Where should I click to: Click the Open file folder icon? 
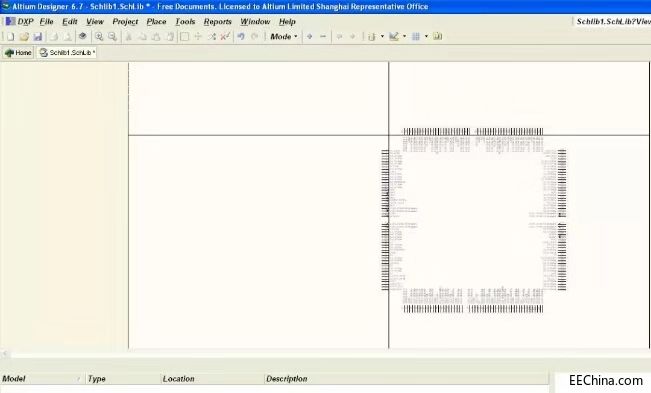tap(24, 37)
